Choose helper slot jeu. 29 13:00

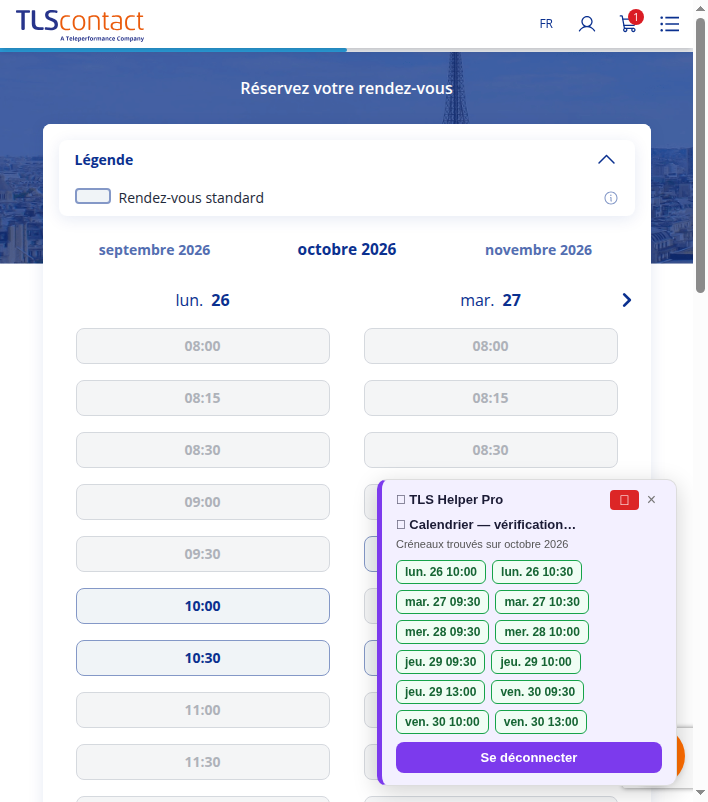click(440, 692)
